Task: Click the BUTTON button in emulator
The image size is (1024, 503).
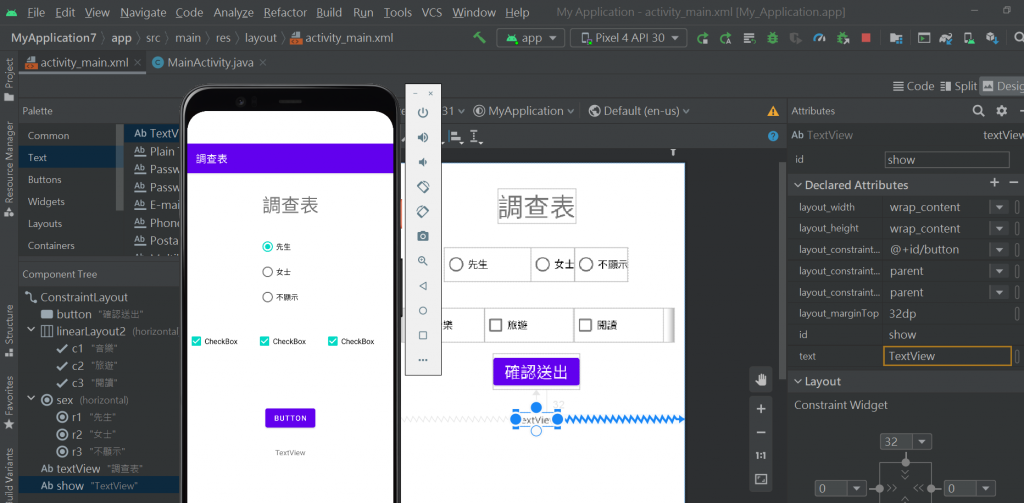Action: tap(290, 418)
